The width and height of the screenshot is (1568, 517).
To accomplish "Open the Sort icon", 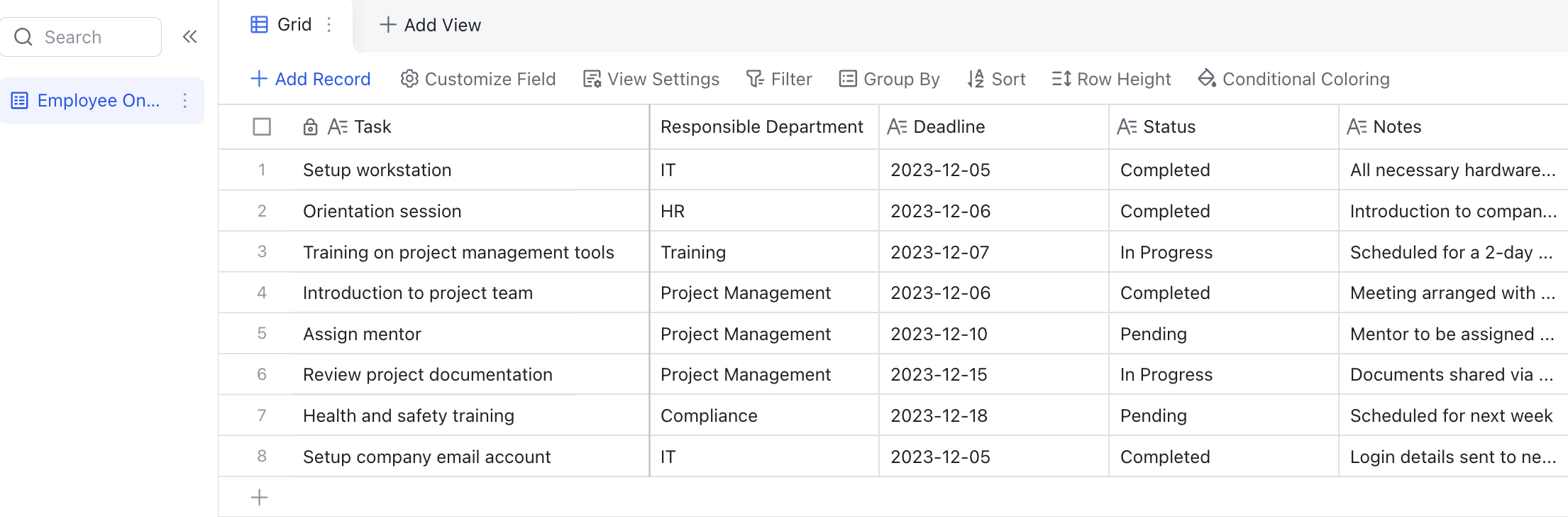I will pyautogui.click(x=976, y=79).
